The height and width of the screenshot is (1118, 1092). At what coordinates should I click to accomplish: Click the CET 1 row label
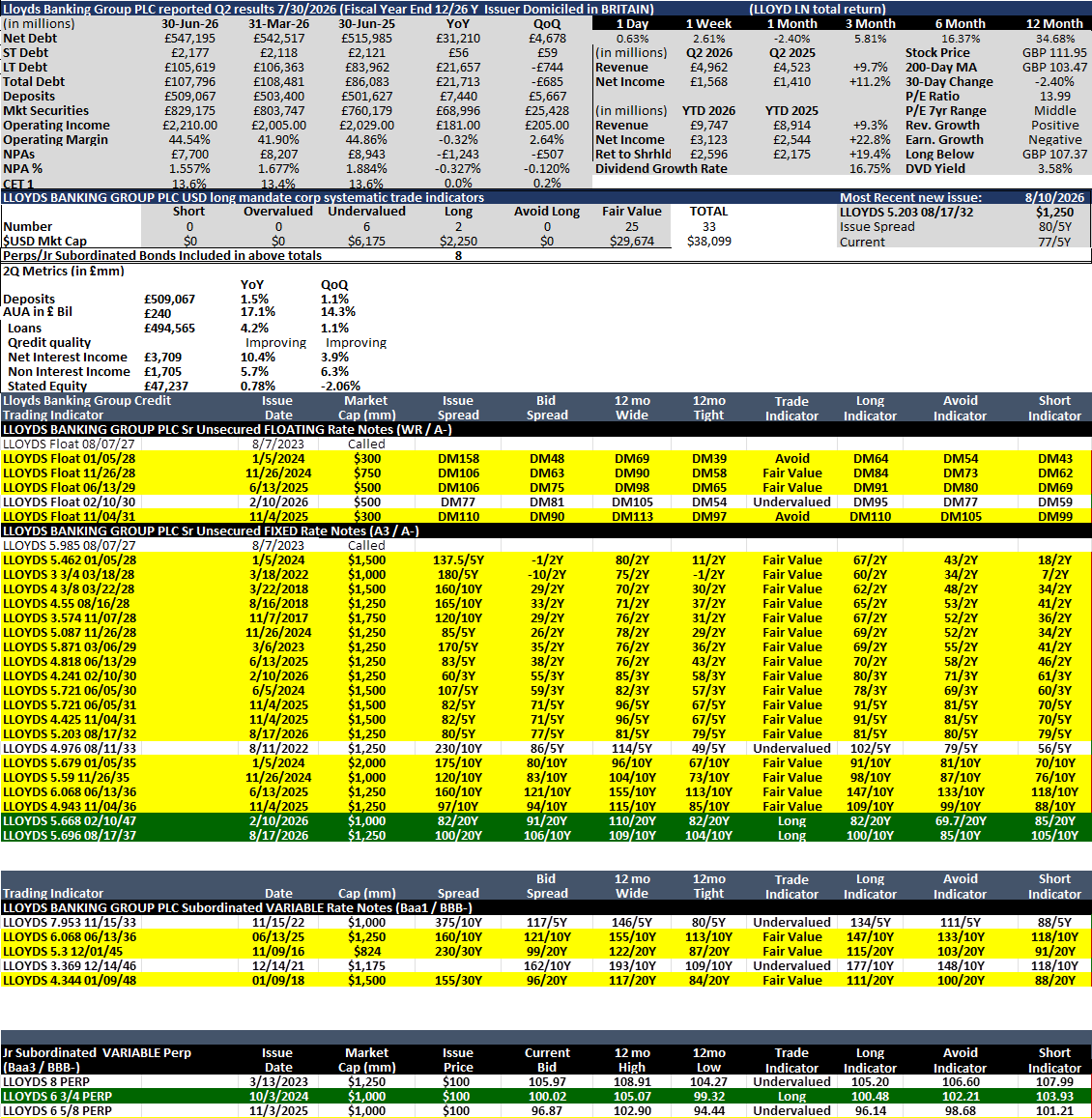point(18,184)
